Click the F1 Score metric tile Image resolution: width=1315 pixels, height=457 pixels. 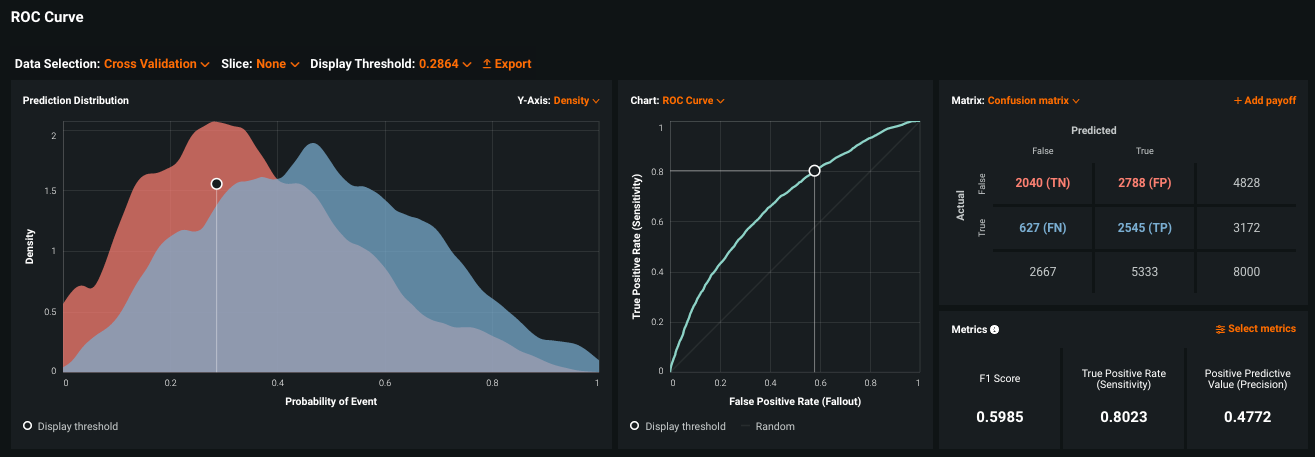pos(1000,397)
